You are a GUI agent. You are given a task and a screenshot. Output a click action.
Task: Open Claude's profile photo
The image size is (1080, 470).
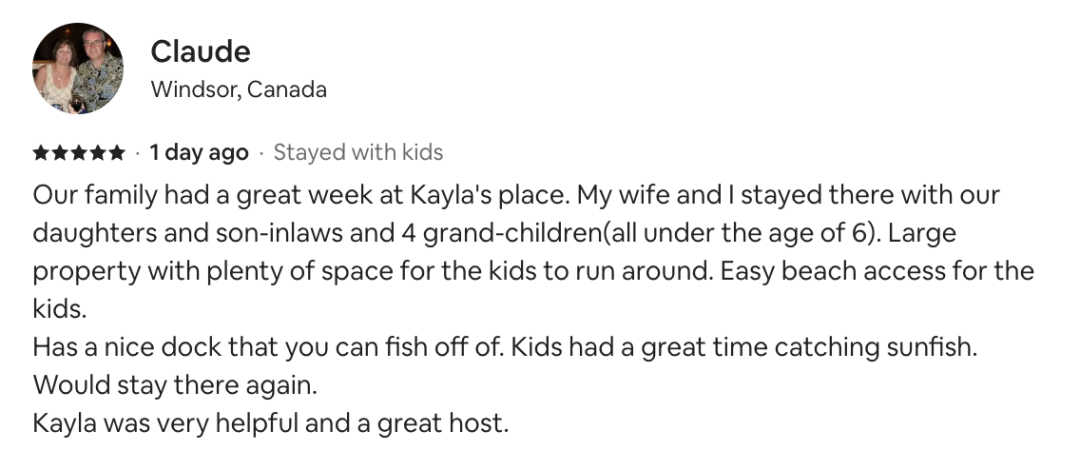[78, 68]
